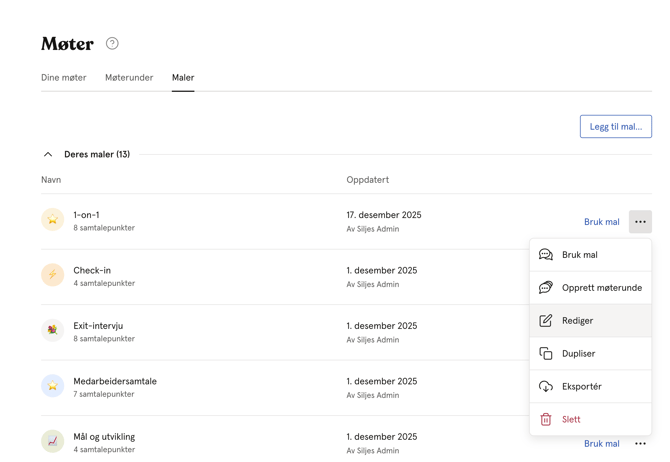Open the help icon next to Møter
The height and width of the screenshot is (462, 670).
(x=112, y=44)
